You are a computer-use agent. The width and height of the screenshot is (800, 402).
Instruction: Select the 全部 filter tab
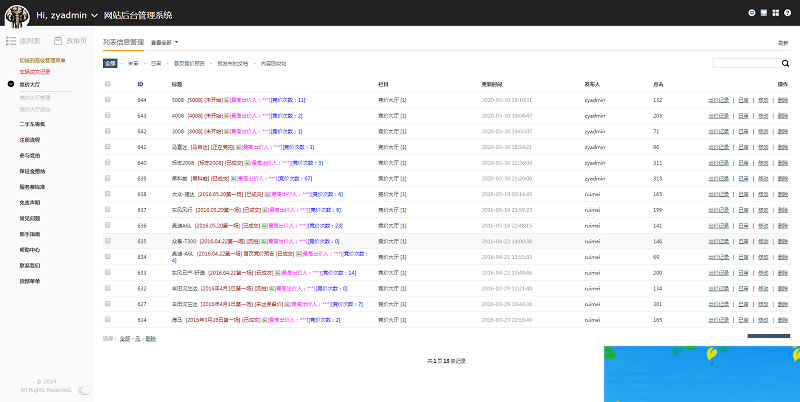click(110, 63)
